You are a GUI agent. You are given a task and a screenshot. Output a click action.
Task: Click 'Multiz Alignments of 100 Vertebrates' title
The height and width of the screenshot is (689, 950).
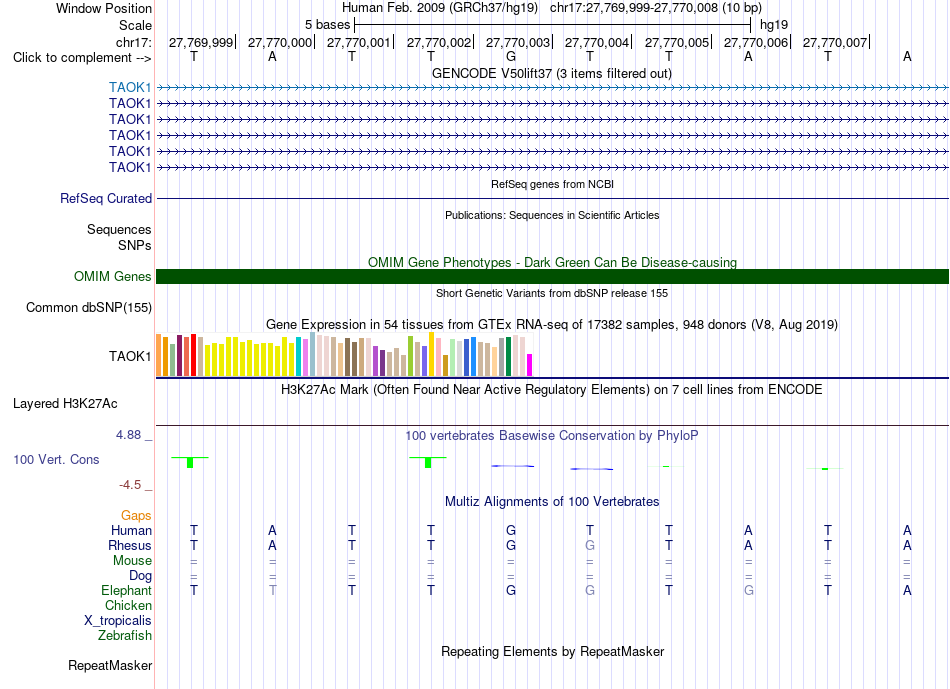pos(552,501)
